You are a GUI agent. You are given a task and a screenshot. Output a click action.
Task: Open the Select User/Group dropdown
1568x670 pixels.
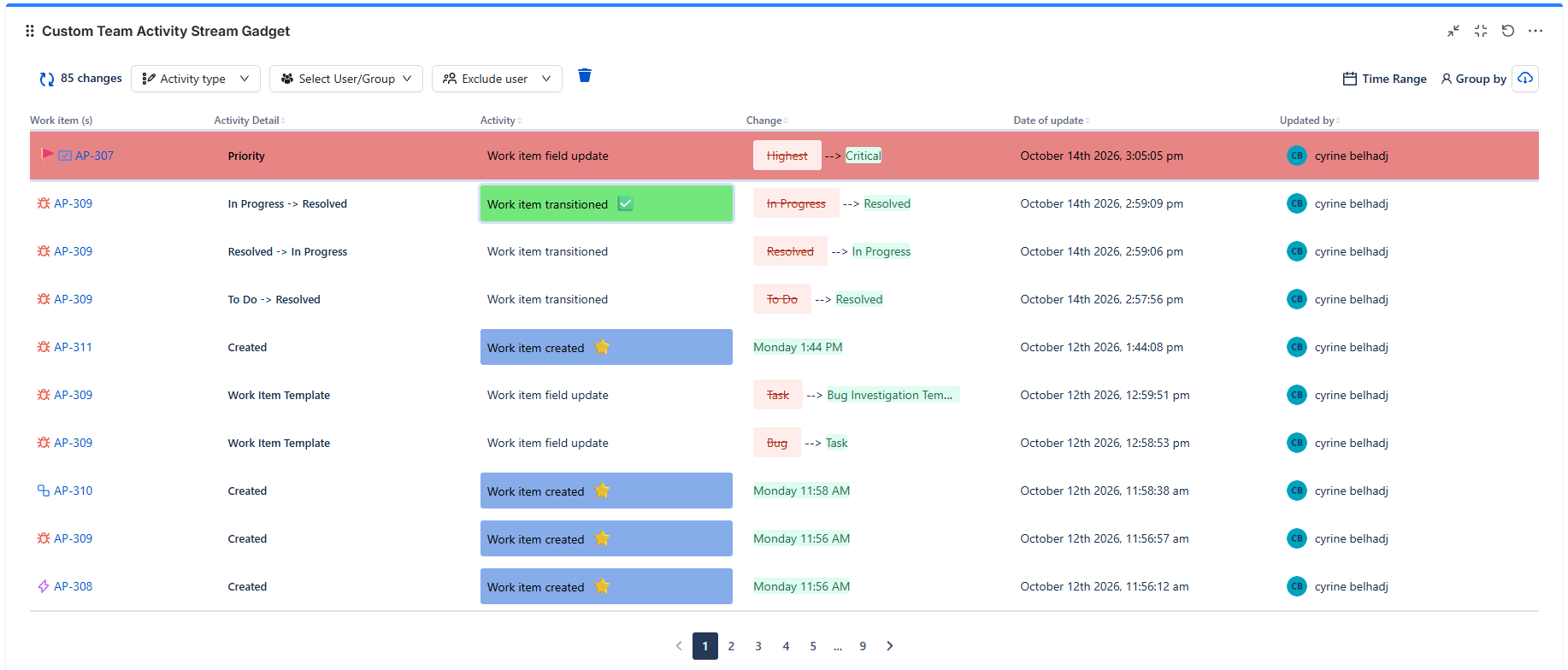pos(346,79)
